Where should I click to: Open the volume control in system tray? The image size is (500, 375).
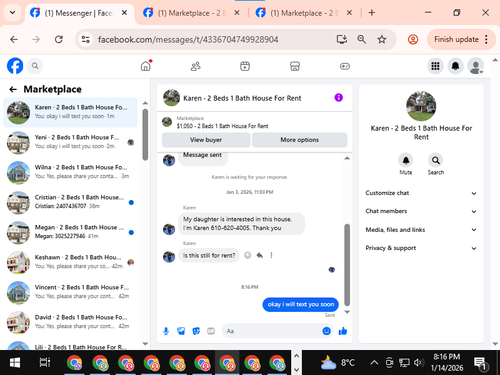(419, 362)
